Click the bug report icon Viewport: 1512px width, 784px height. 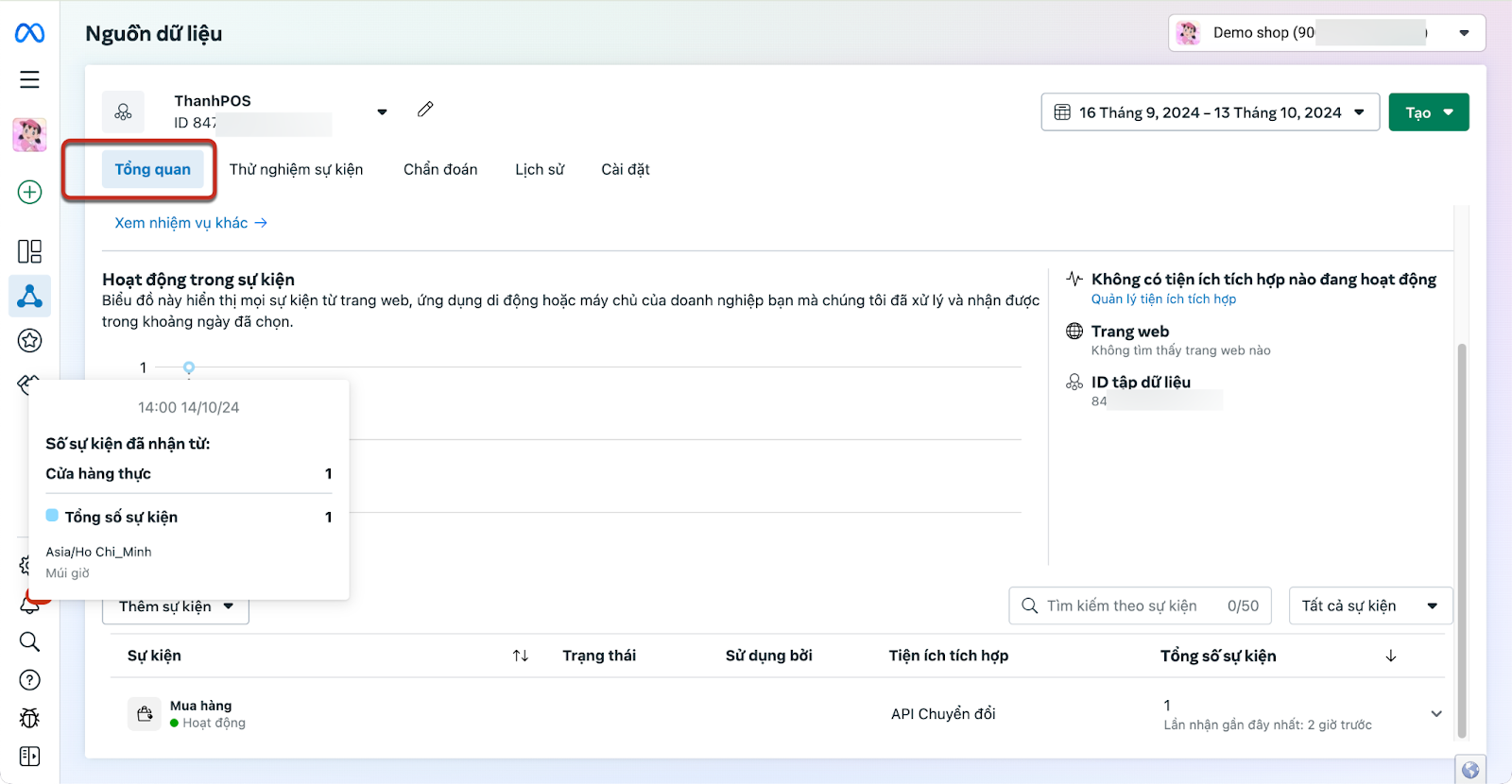29,718
